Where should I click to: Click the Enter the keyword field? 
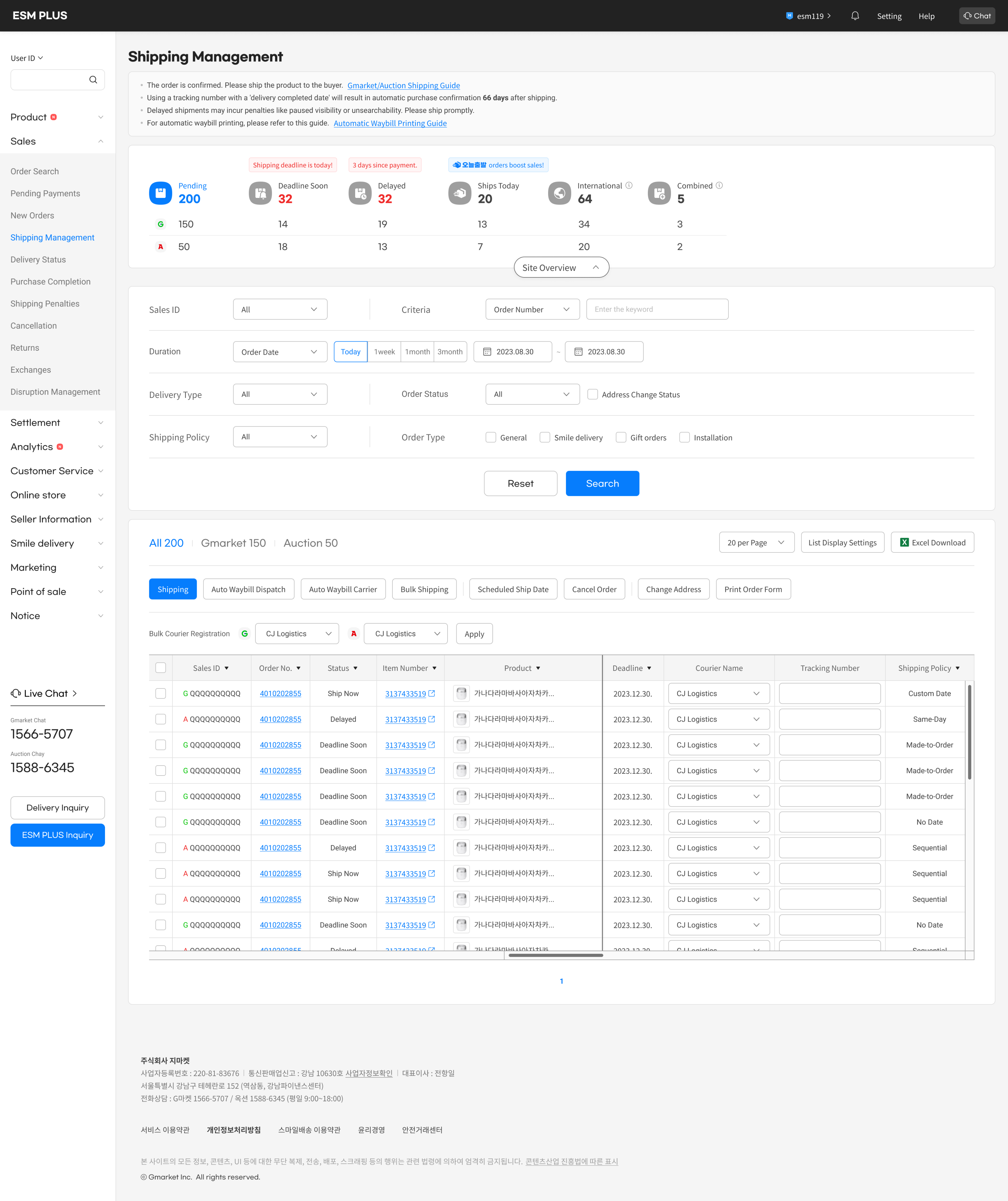657,309
